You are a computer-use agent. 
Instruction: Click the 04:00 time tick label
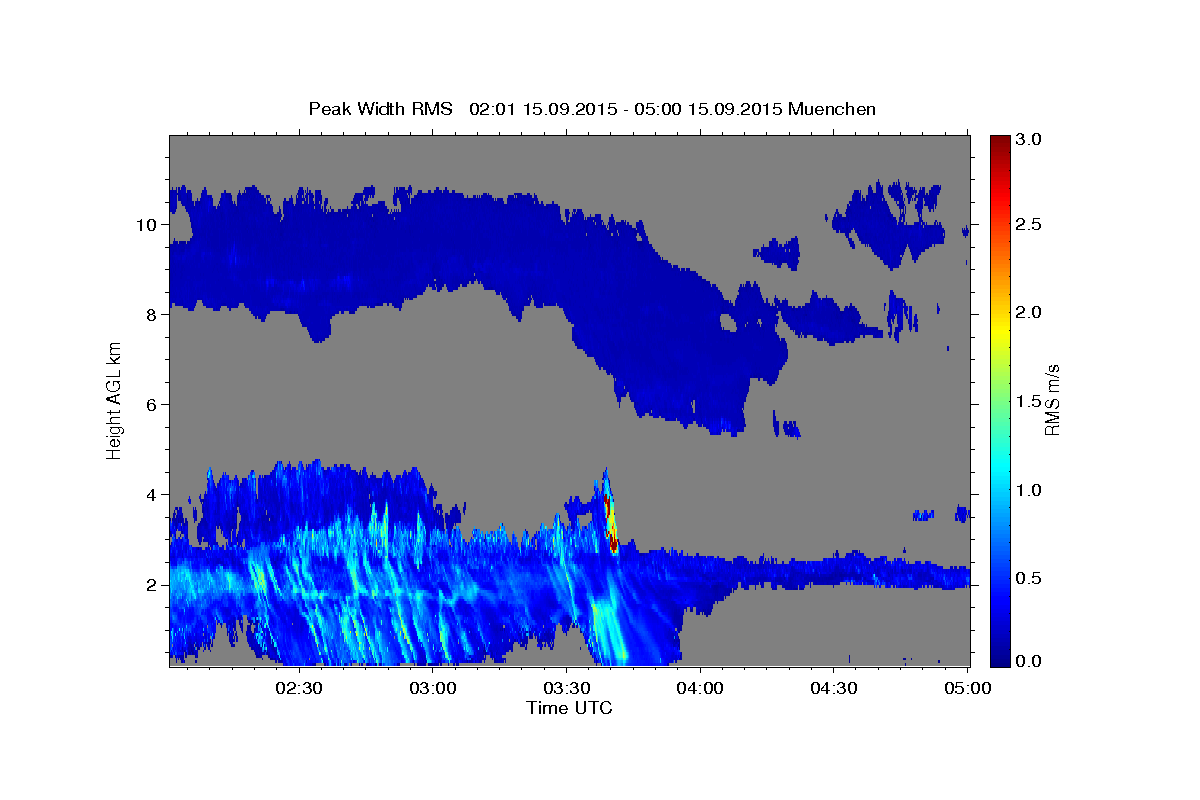[700, 689]
